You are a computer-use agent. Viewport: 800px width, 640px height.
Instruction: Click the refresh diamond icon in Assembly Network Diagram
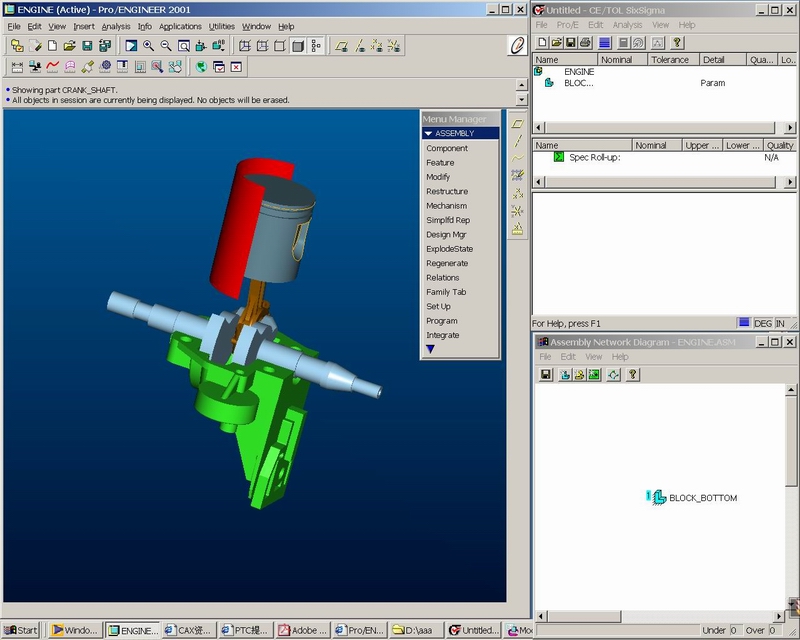(x=613, y=375)
